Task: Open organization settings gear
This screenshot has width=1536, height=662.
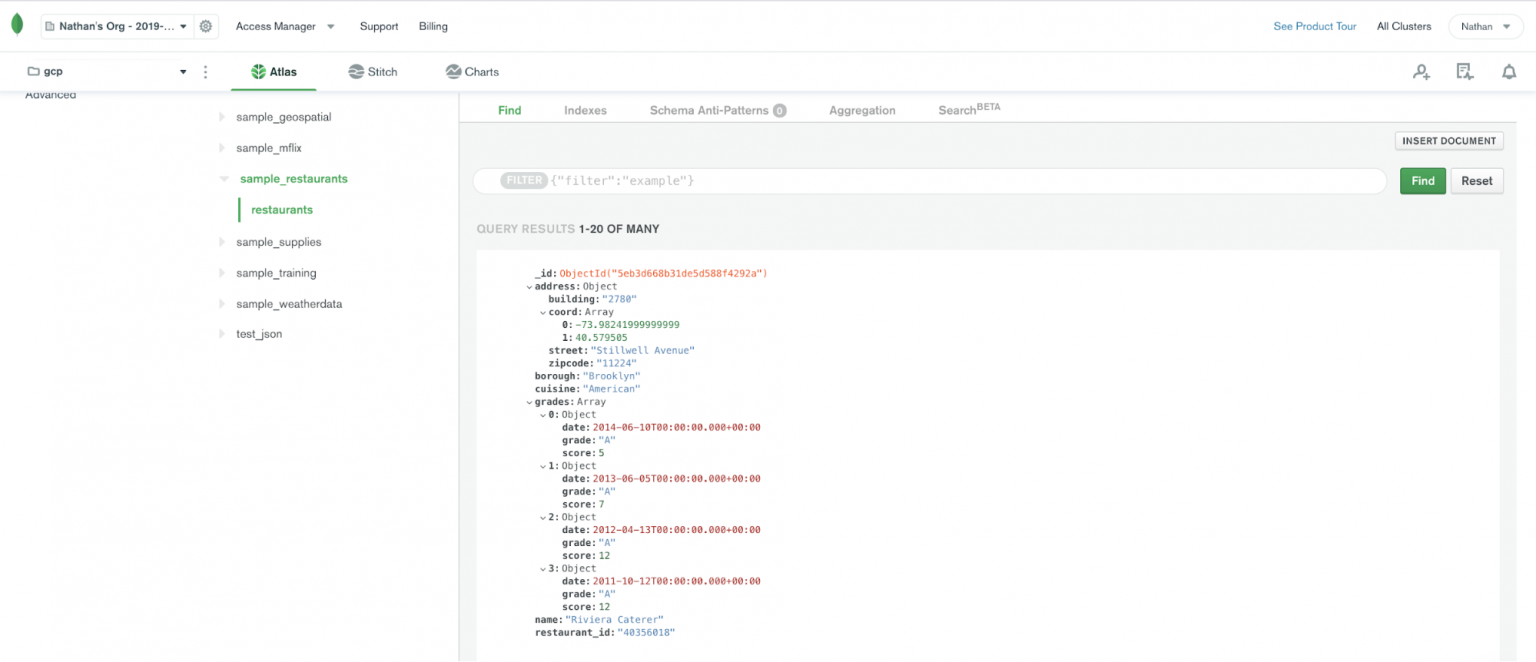Action: point(206,26)
